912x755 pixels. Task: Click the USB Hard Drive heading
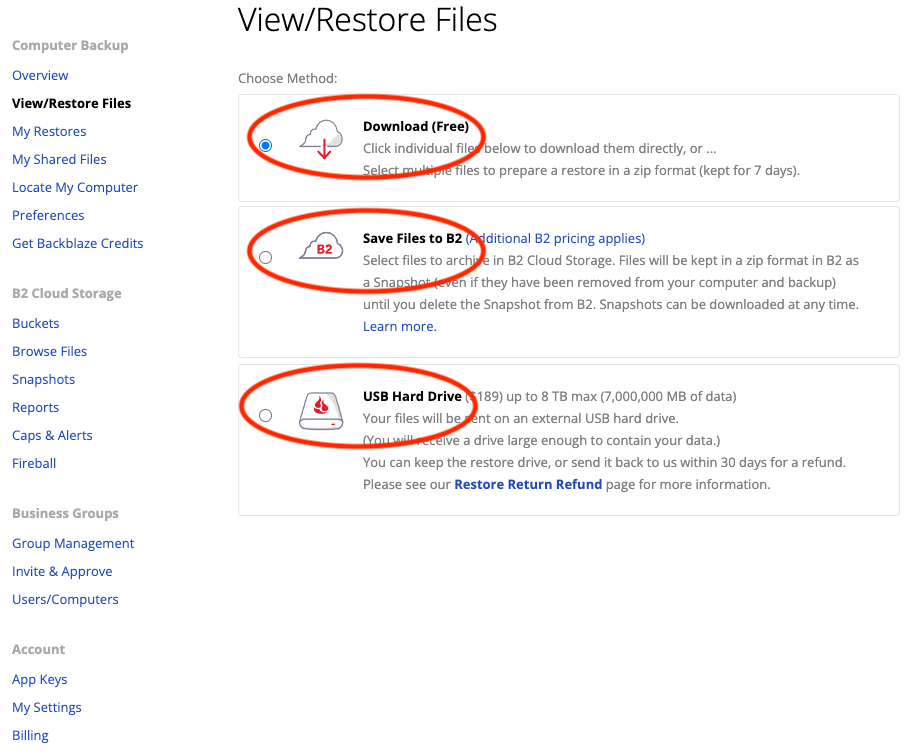[412, 396]
